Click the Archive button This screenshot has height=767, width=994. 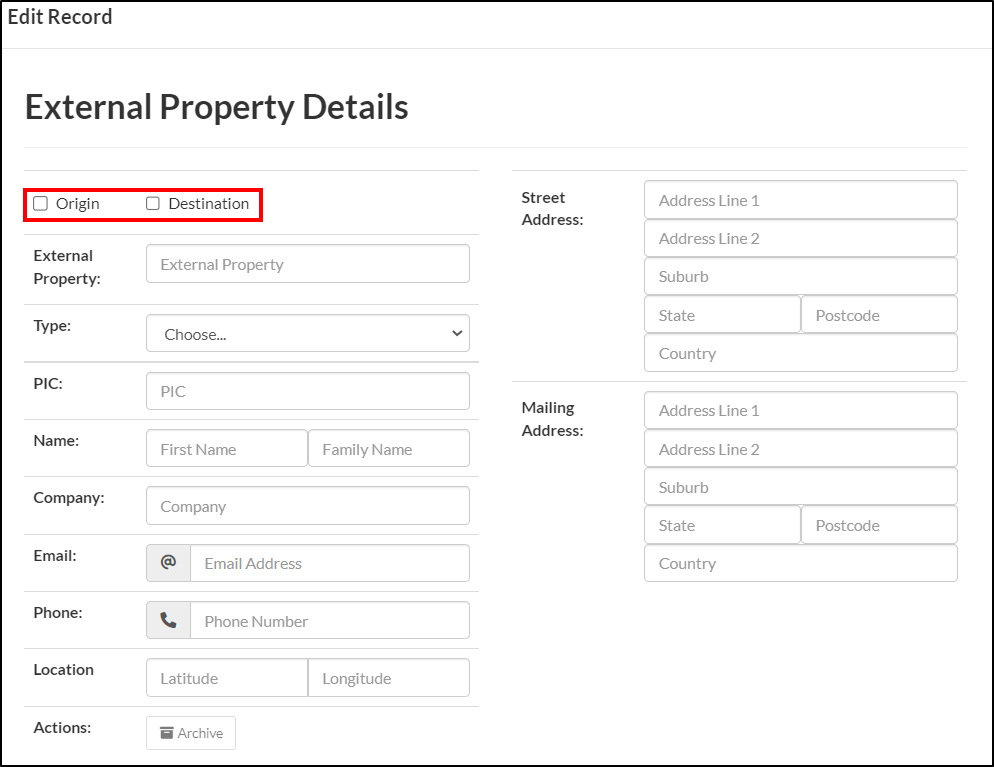[190, 733]
